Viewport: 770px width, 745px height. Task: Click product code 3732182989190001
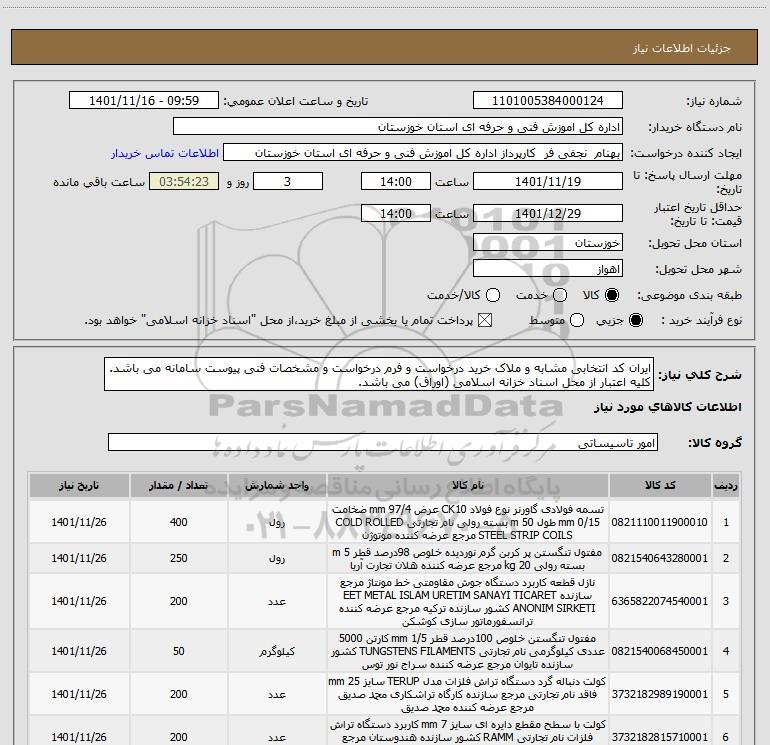pos(660,694)
